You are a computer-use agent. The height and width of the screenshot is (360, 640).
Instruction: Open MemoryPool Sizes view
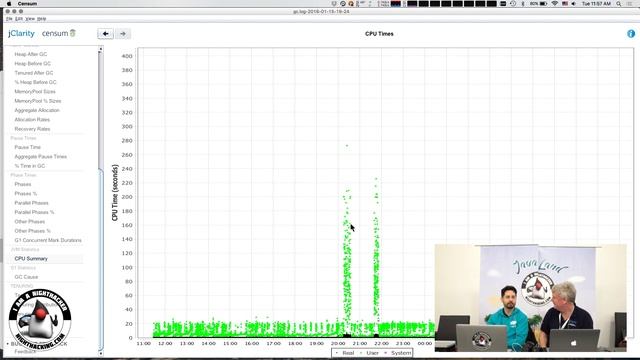click(x=35, y=91)
